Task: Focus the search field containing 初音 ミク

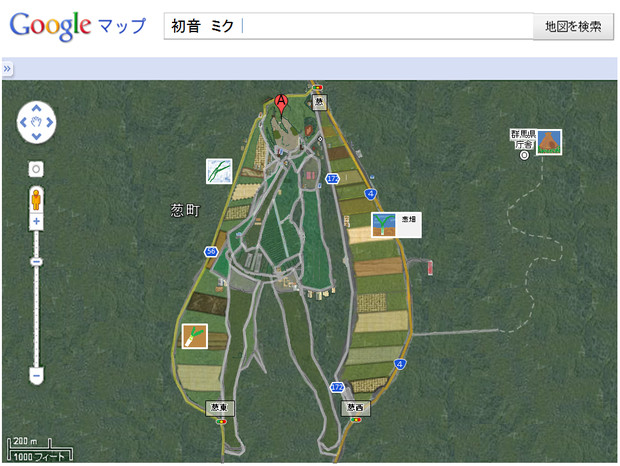Action: point(348,26)
